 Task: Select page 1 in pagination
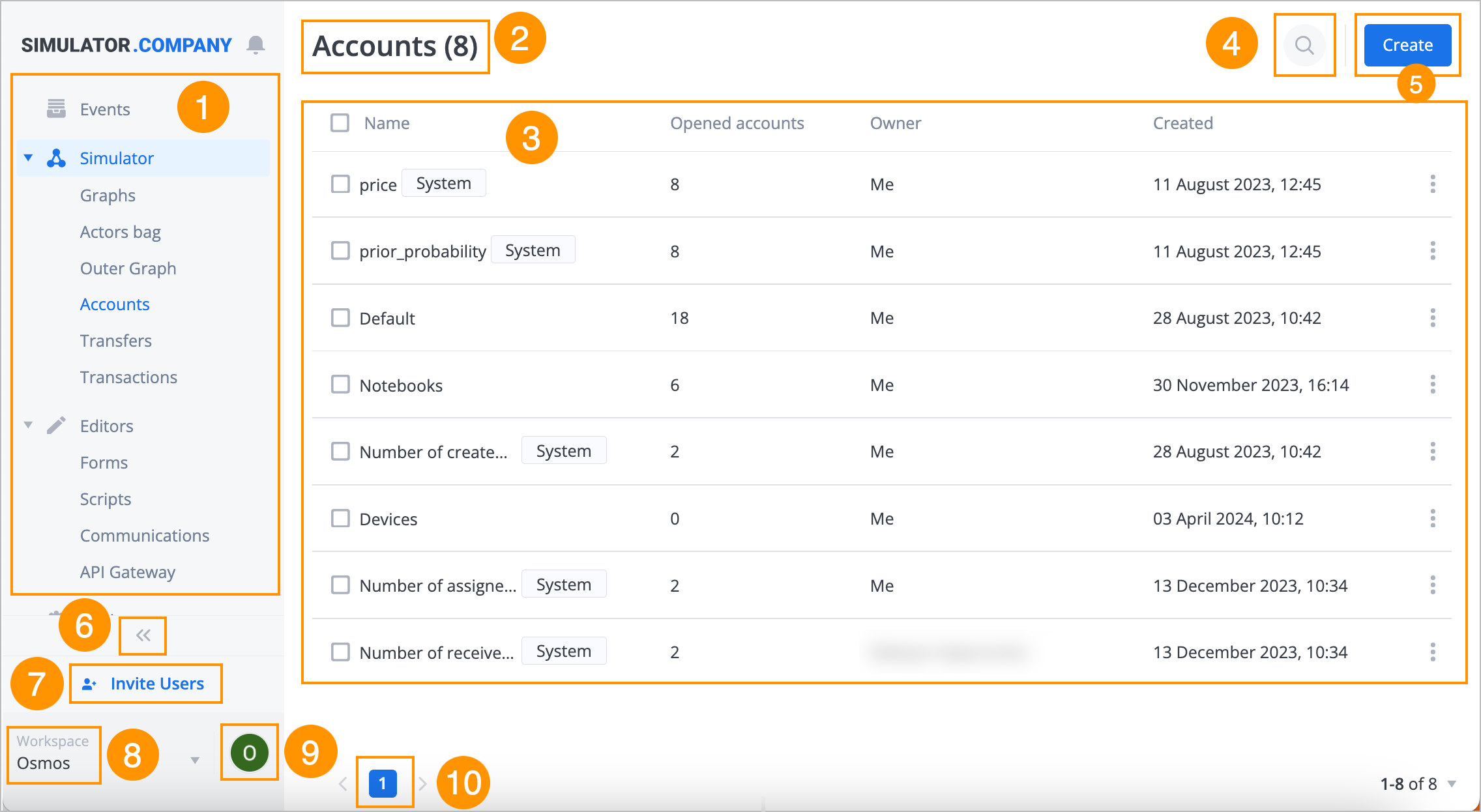pos(383,783)
